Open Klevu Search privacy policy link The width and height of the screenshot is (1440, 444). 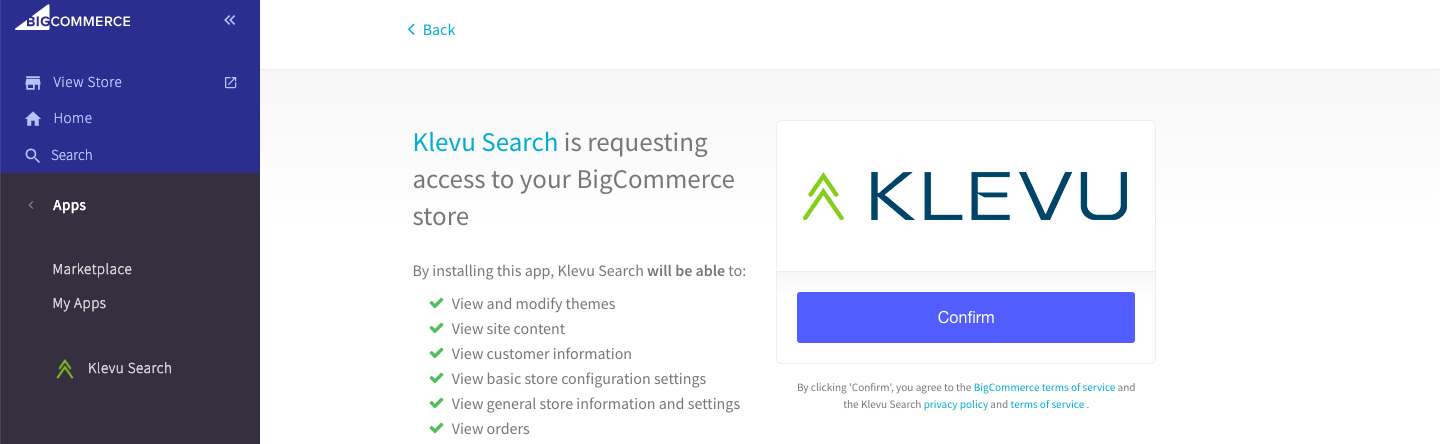click(x=955, y=404)
